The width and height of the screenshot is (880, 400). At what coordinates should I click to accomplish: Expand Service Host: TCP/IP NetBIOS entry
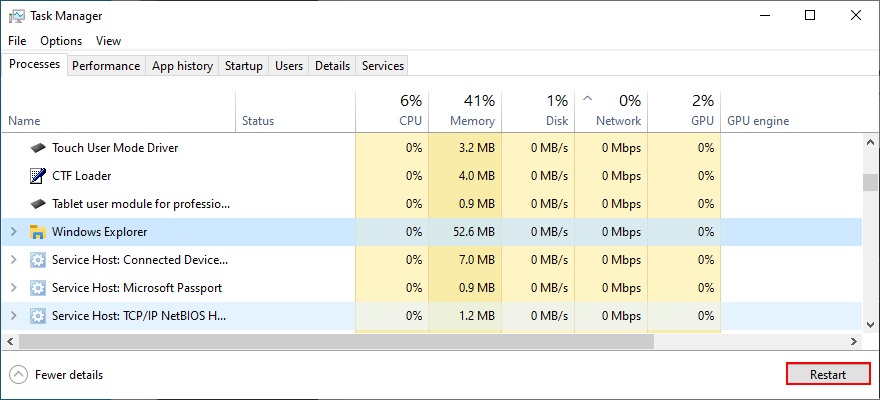click(x=13, y=316)
